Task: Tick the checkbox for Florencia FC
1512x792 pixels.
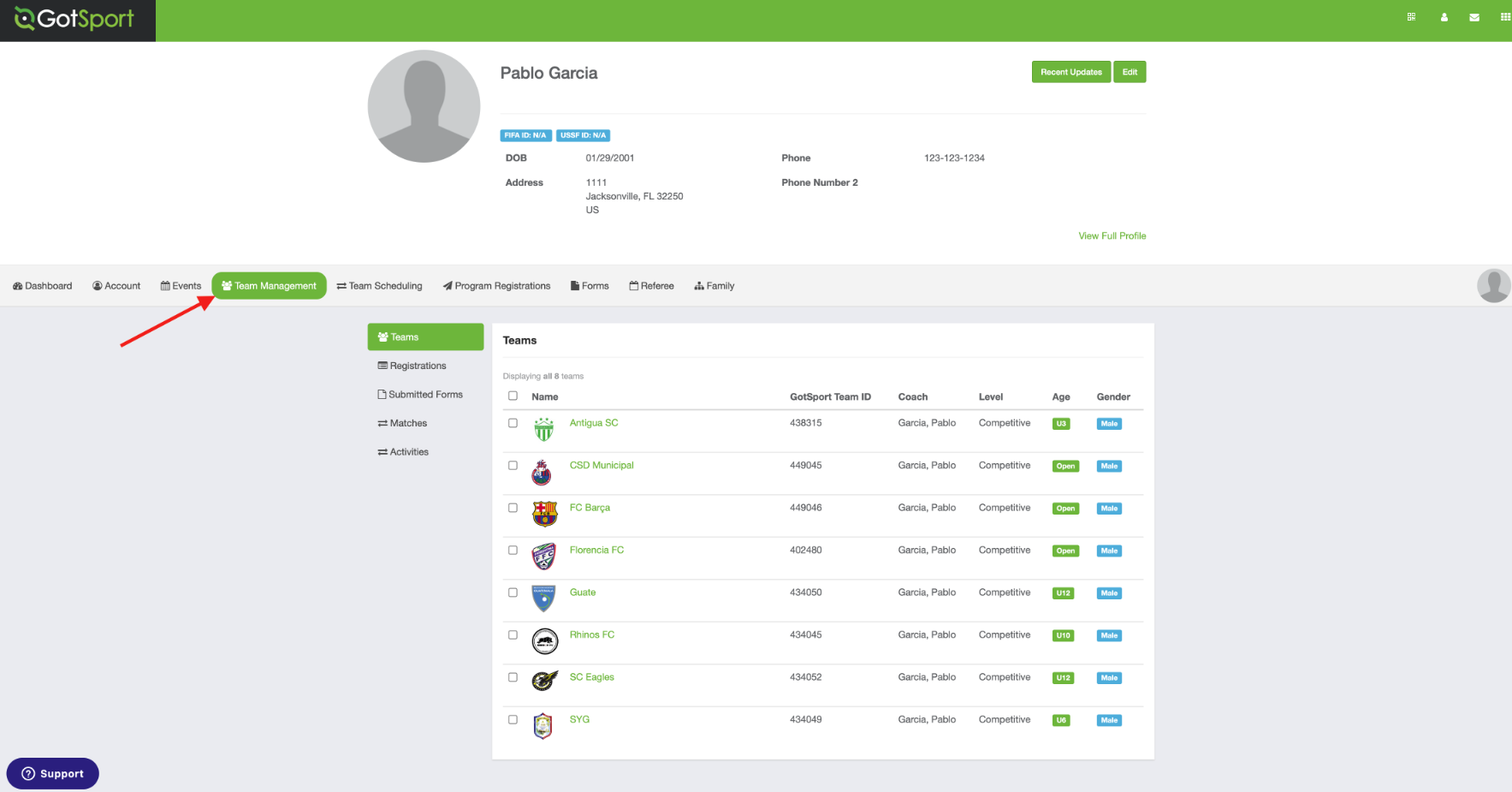Action: click(513, 551)
